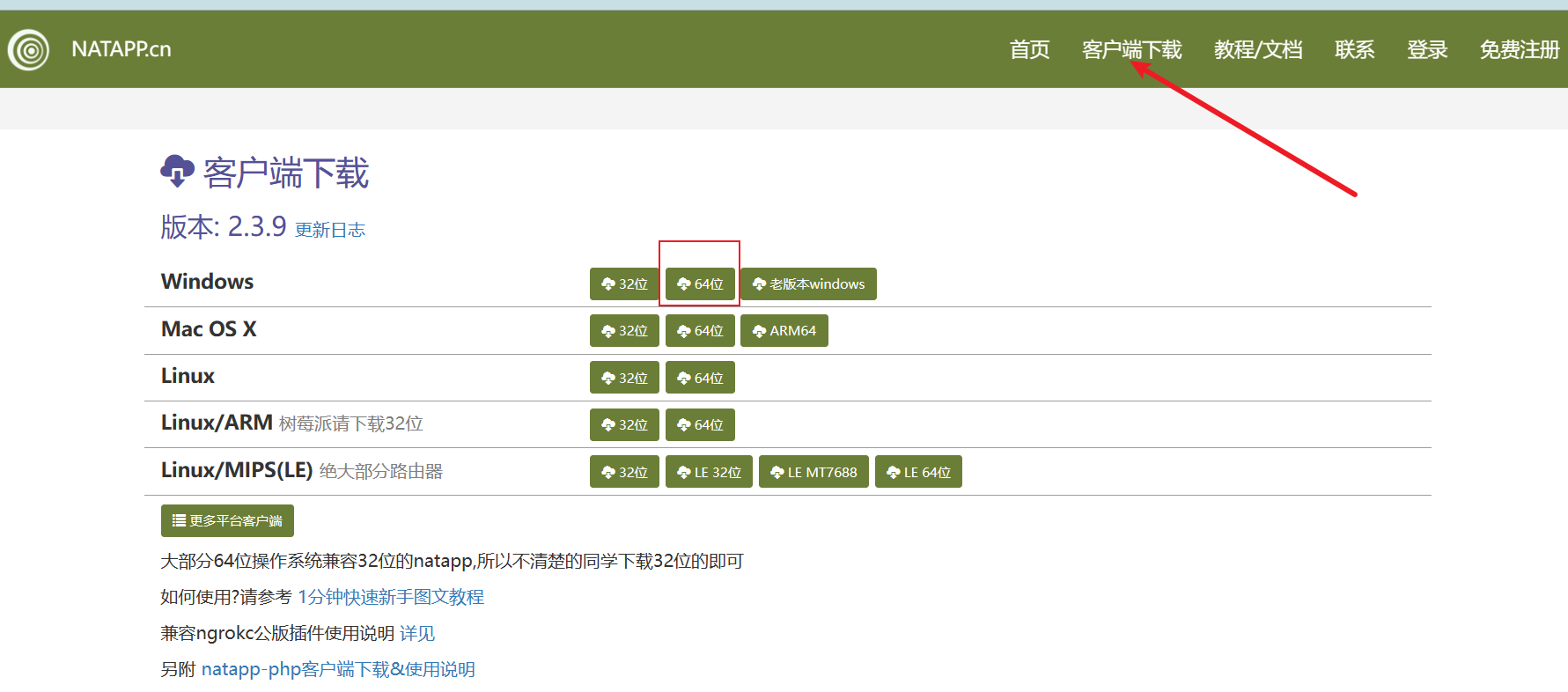
Task: Download the Mac OS X 64位 client
Action: click(x=700, y=331)
